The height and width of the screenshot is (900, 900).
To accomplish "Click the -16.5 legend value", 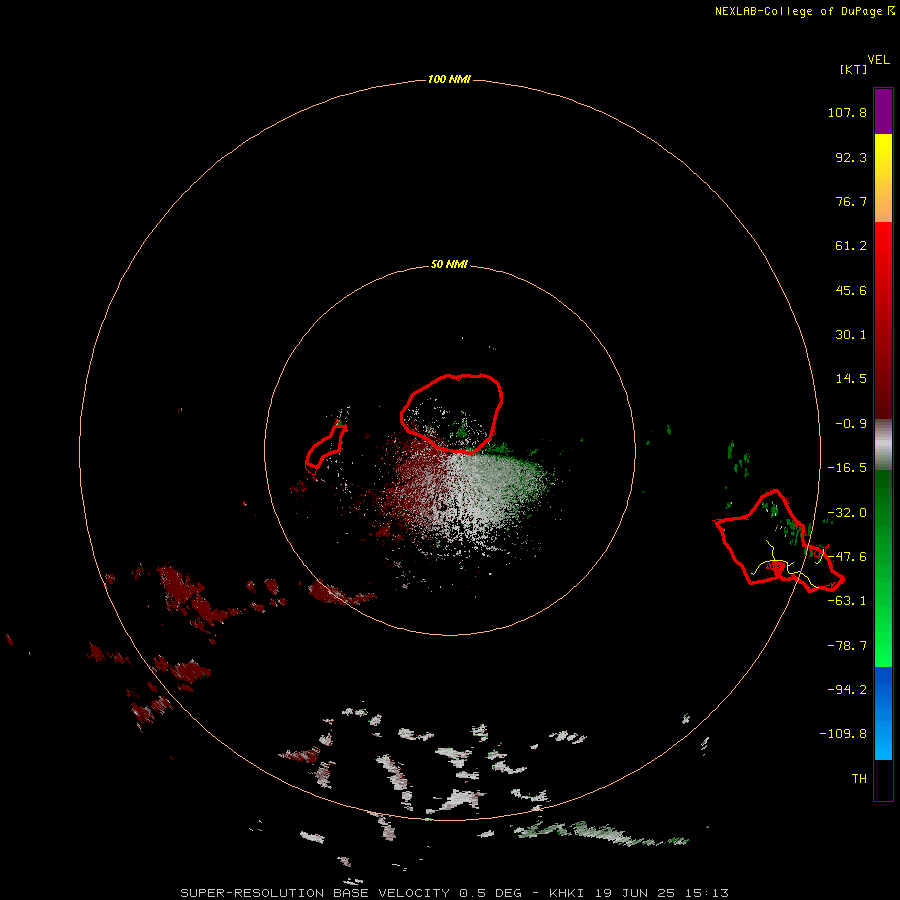I will (x=847, y=468).
